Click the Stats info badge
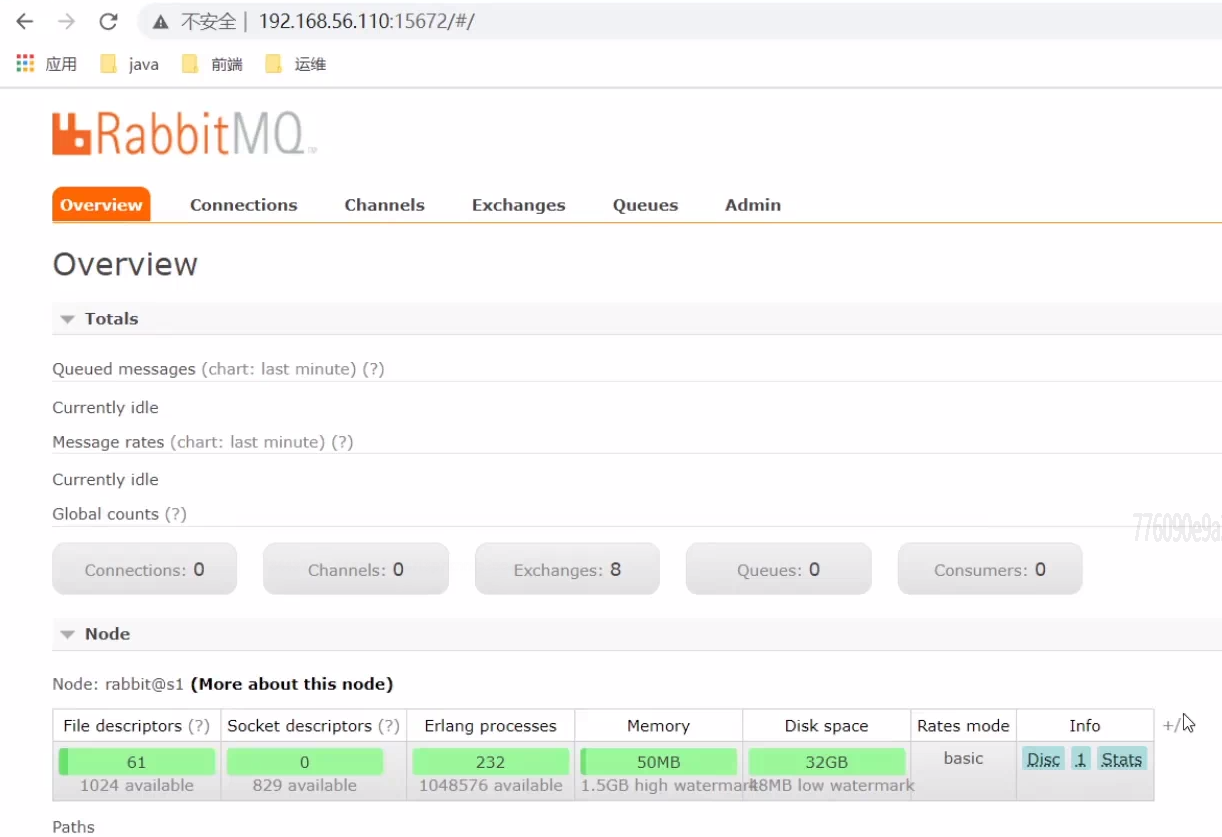This screenshot has height=837, width=1222. (1122, 759)
